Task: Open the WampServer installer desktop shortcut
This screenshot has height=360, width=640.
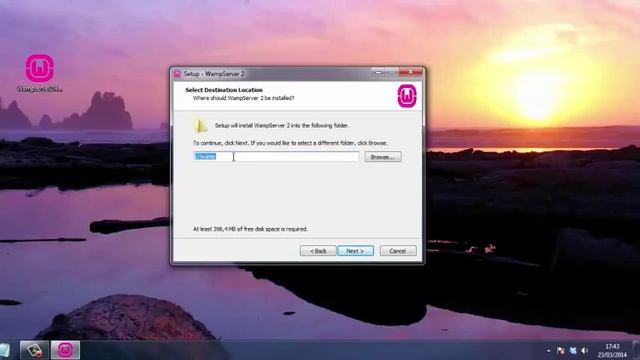Action: tap(40, 73)
